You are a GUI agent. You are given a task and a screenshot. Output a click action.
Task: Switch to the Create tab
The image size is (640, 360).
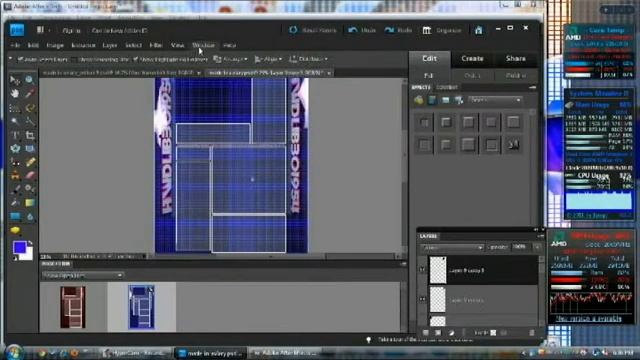pos(472,59)
